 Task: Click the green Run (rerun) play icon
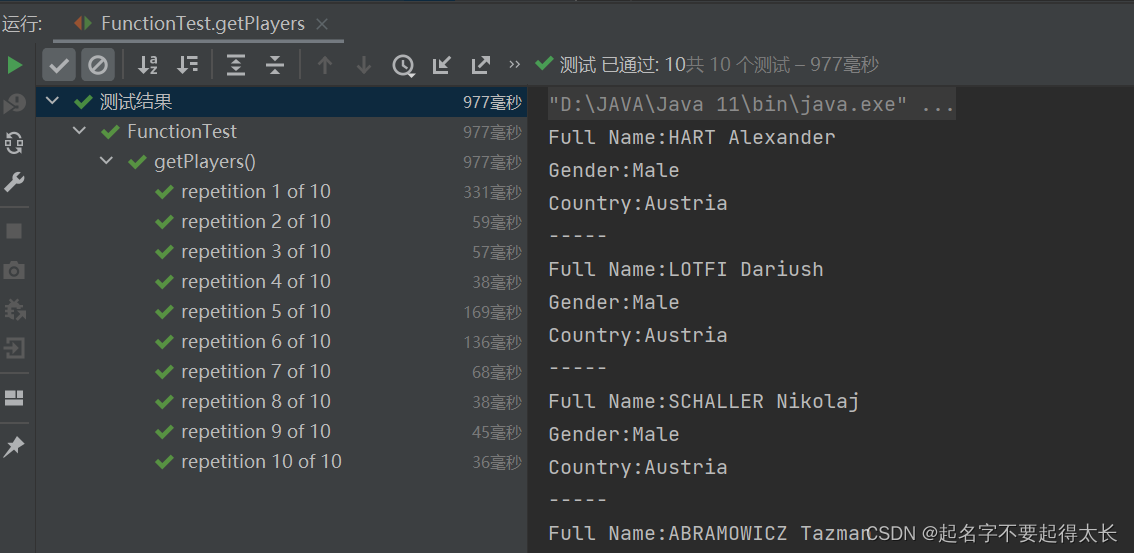[14, 66]
